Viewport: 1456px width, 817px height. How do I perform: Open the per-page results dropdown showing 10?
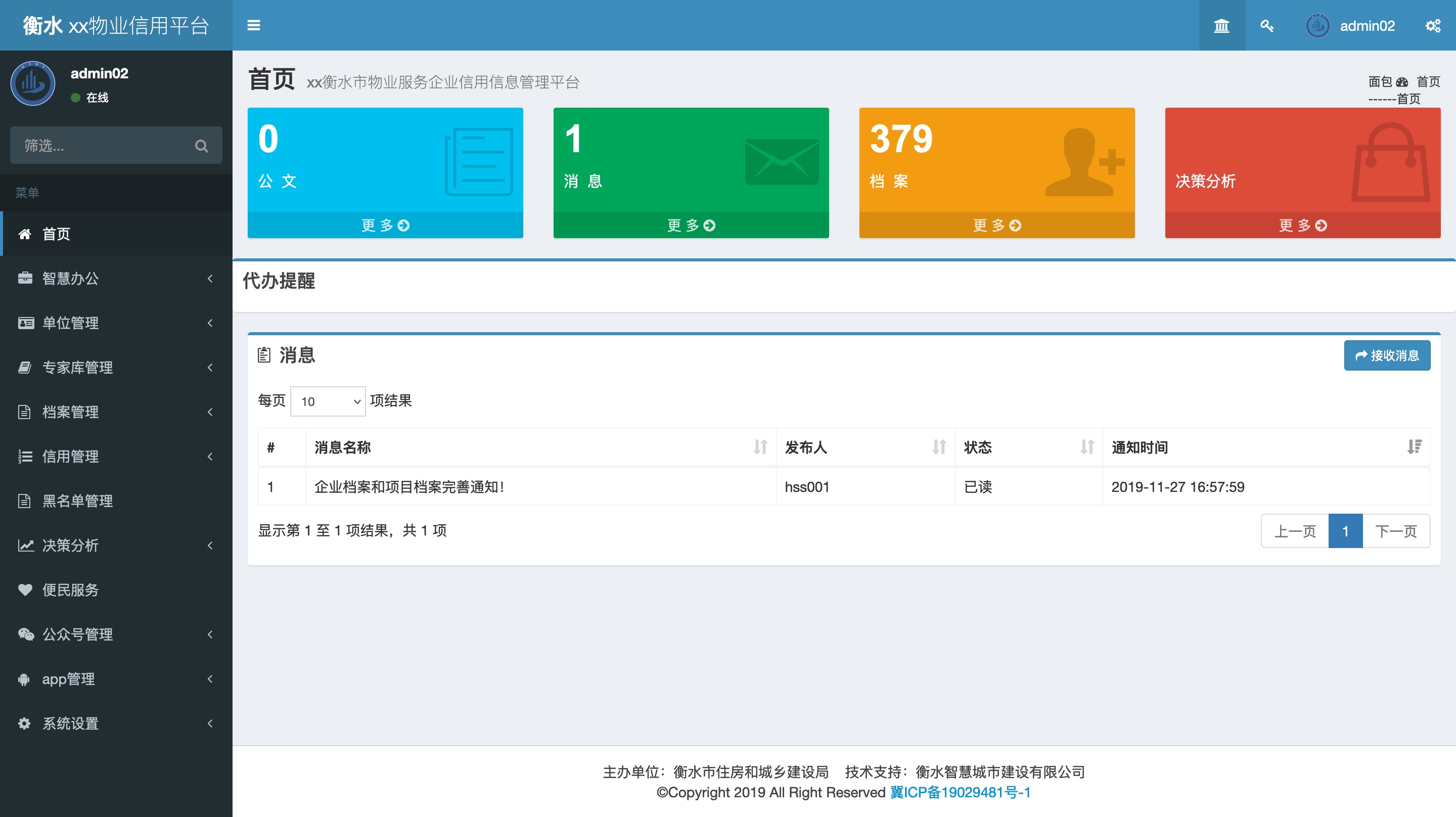click(328, 401)
